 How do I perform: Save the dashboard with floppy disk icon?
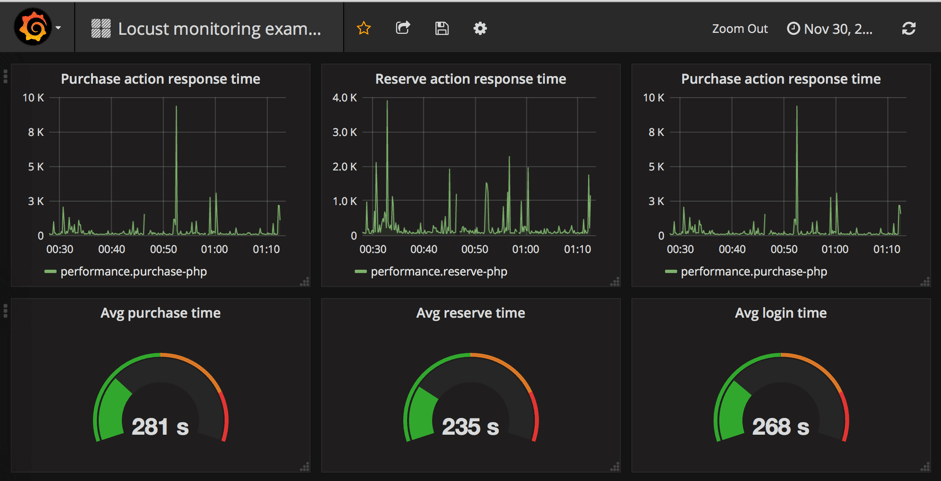click(x=442, y=28)
